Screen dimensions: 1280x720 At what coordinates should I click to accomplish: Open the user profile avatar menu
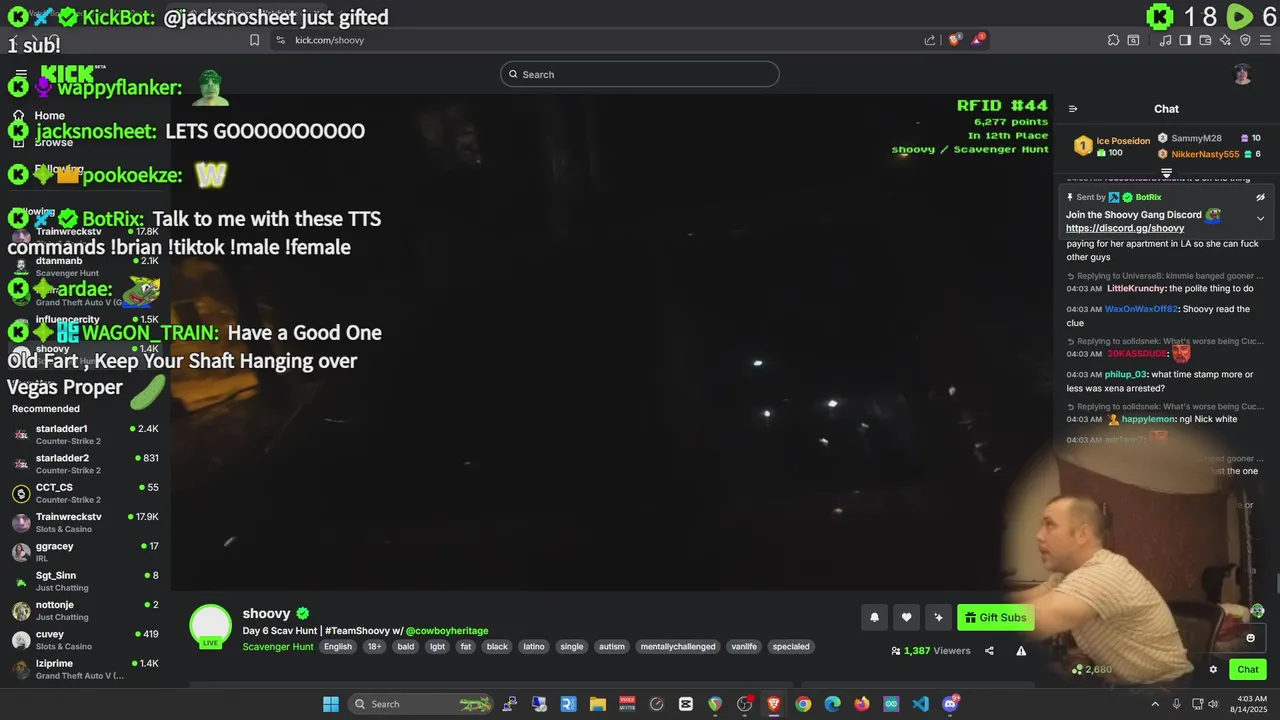pyautogui.click(x=1242, y=74)
